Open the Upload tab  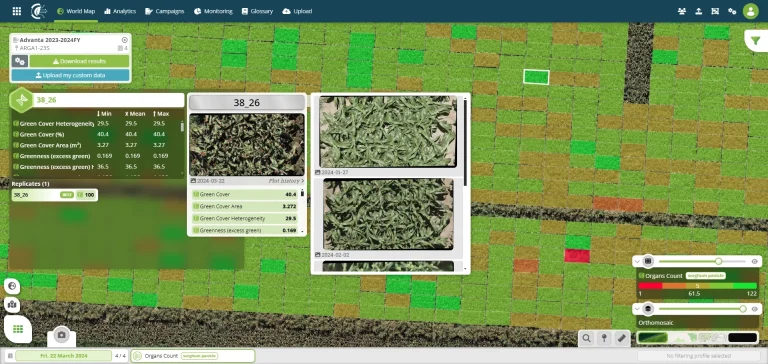point(297,11)
